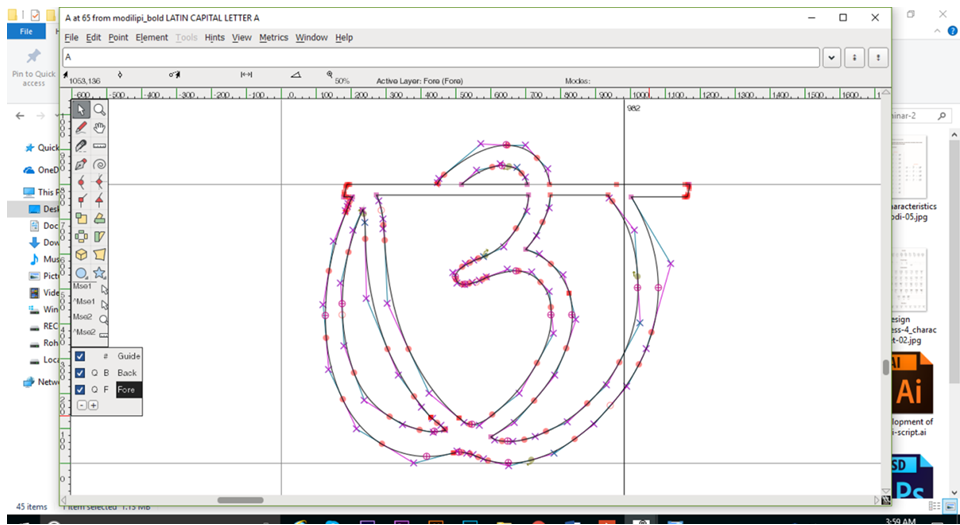Screen dimensions: 960x525
Task: Select Desktop folder in Explorer sidebar
Action: coord(44,209)
